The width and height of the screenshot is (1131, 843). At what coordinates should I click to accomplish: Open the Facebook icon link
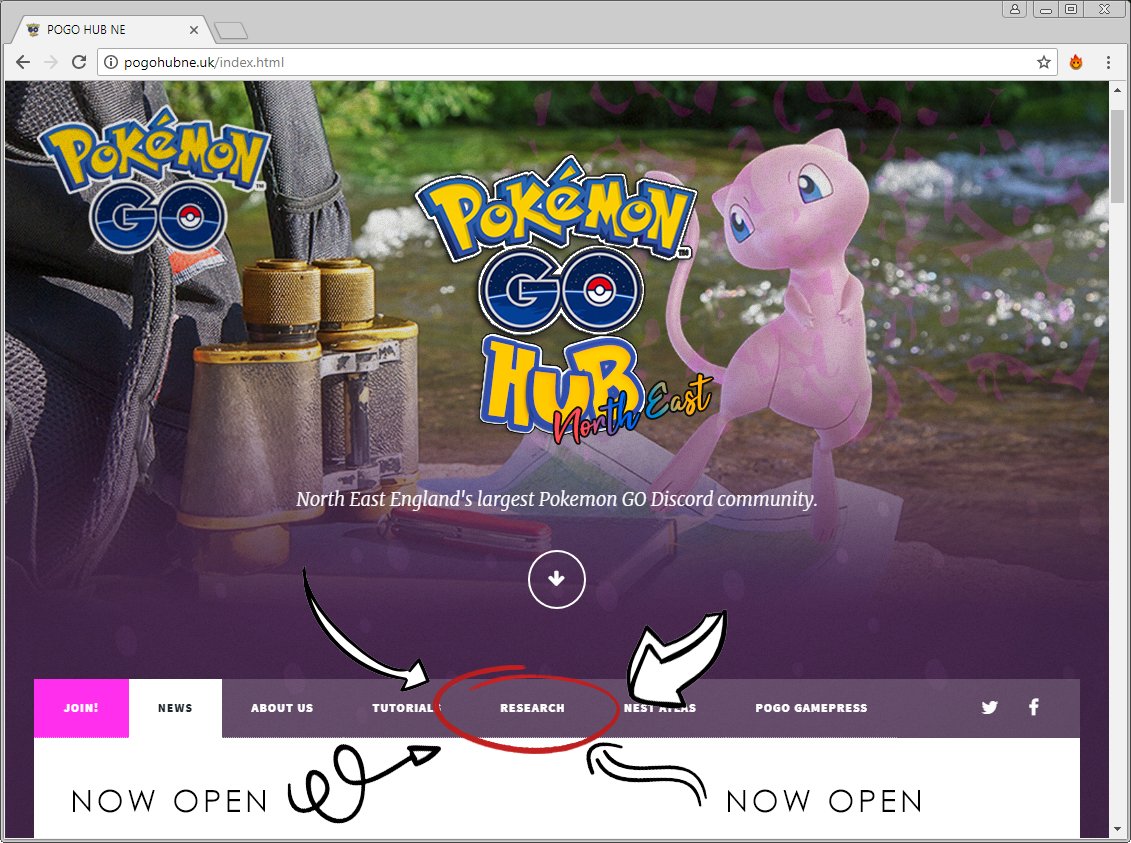[x=1034, y=707]
